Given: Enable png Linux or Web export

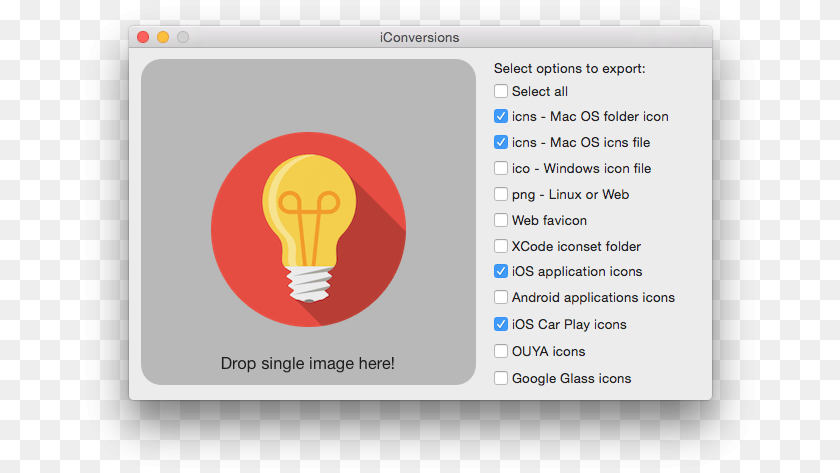Looking at the screenshot, I should pyautogui.click(x=500, y=194).
